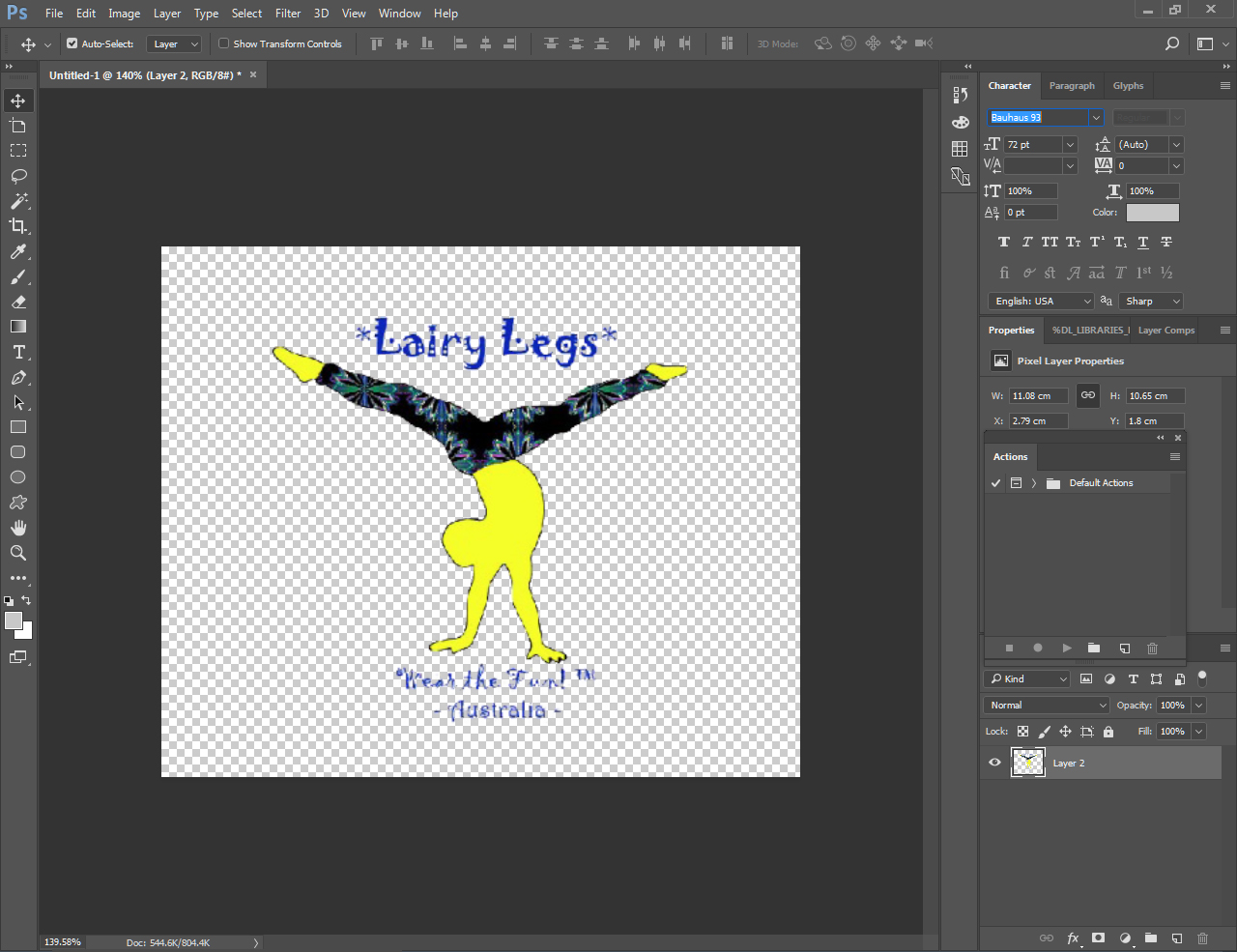The width and height of the screenshot is (1237, 952).
Task: Select the Crop tool
Action: pos(18,226)
